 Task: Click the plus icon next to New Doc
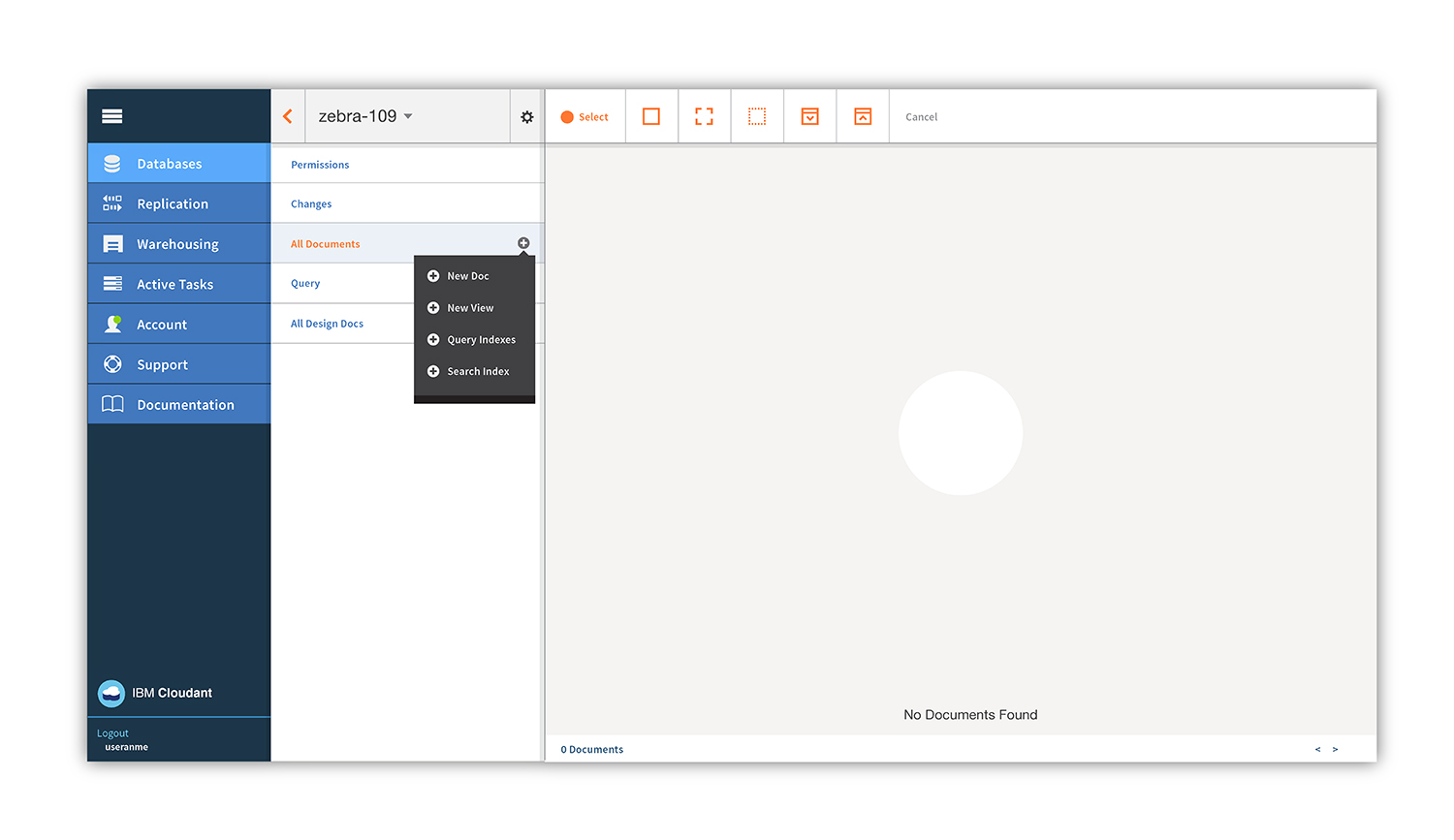[433, 276]
